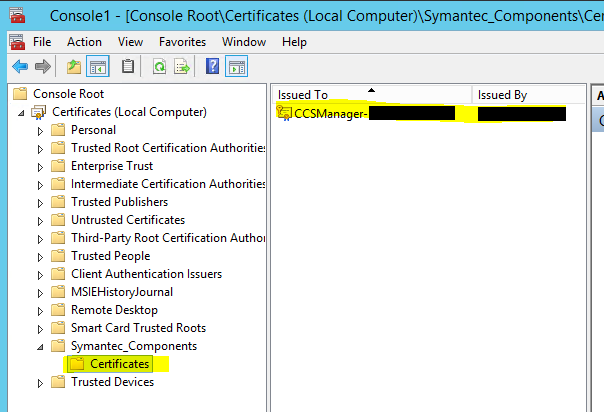The width and height of the screenshot is (604, 412).
Task: Open the Action menu
Action: click(x=84, y=42)
